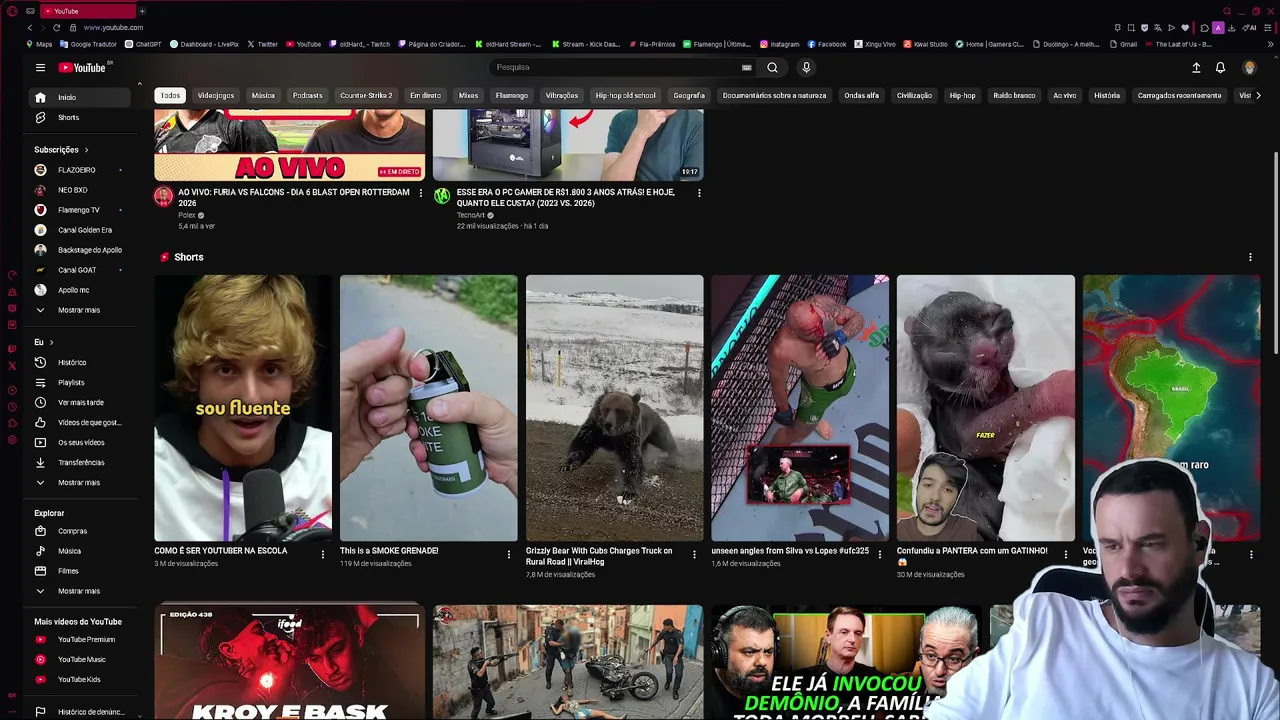Open YouTube Premium link
The height and width of the screenshot is (720, 1280).
(80, 639)
